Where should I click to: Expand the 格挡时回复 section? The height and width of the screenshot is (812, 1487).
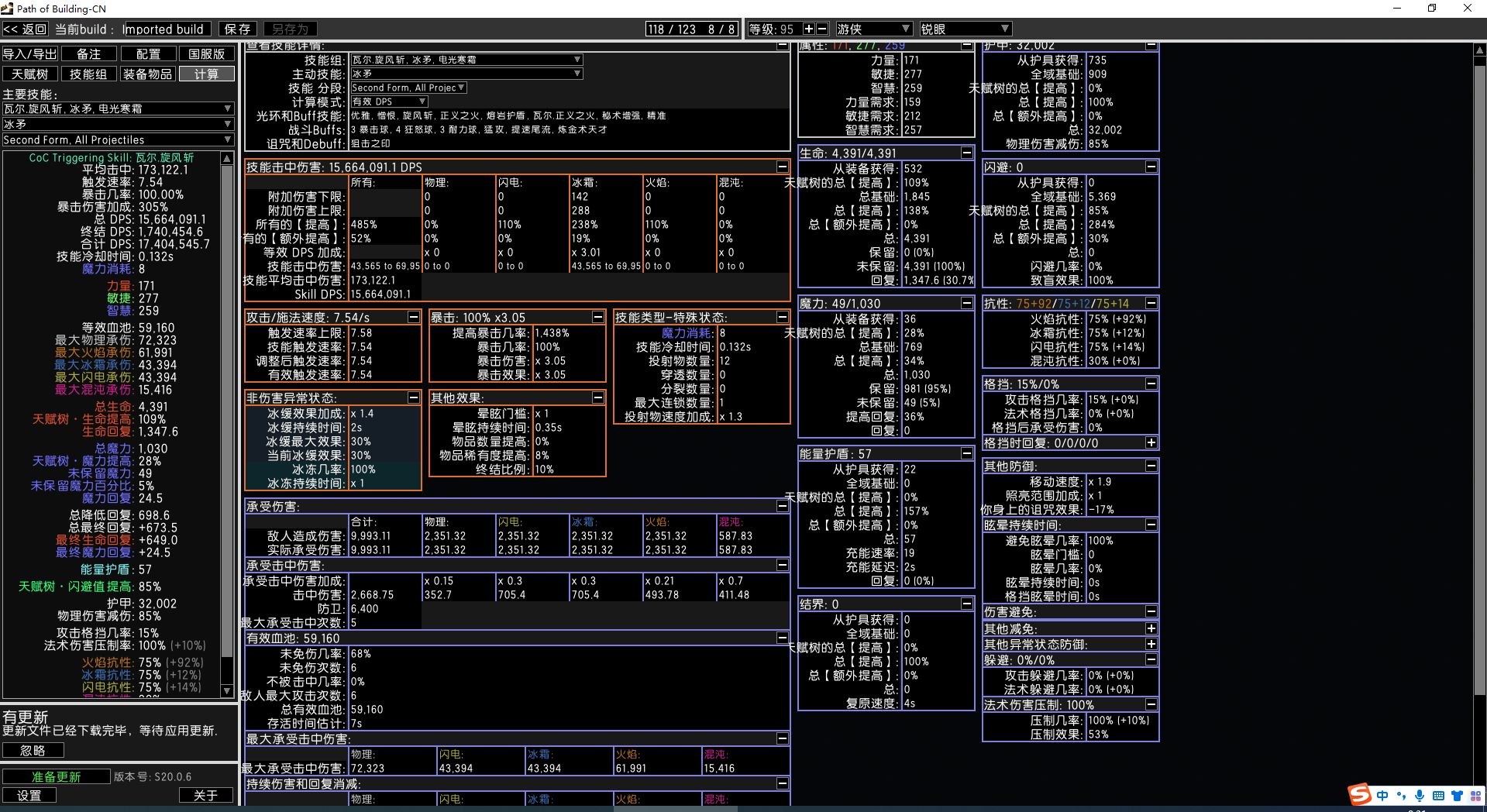(1151, 442)
